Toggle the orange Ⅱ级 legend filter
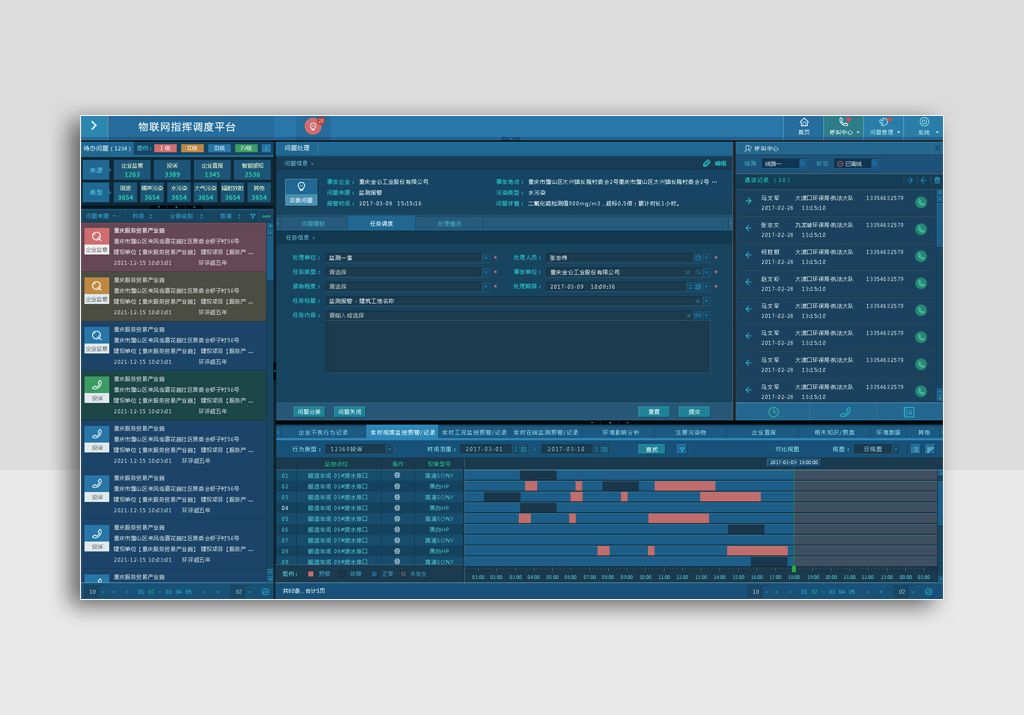The image size is (1024, 715). [192, 148]
